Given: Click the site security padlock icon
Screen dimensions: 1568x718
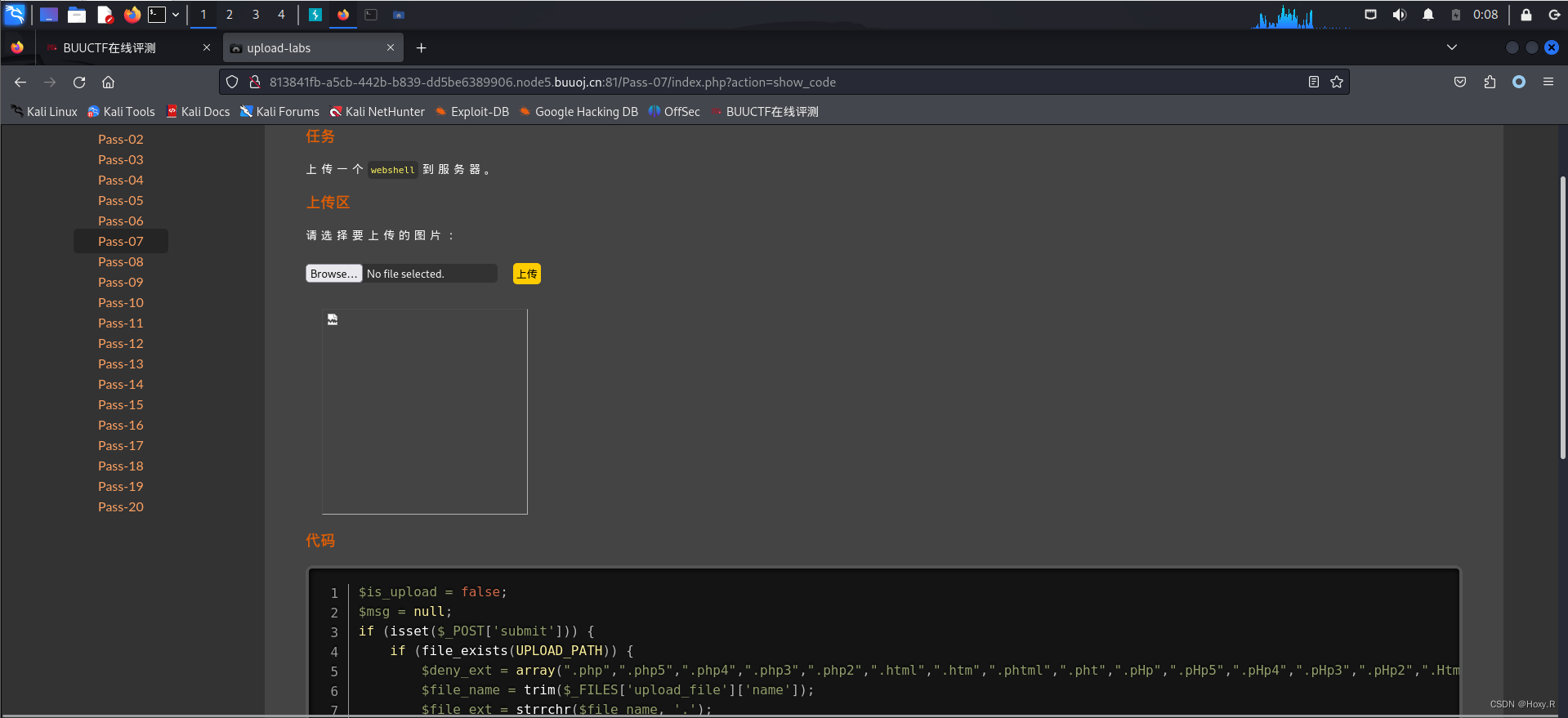Looking at the screenshot, I should pos(254,82).
